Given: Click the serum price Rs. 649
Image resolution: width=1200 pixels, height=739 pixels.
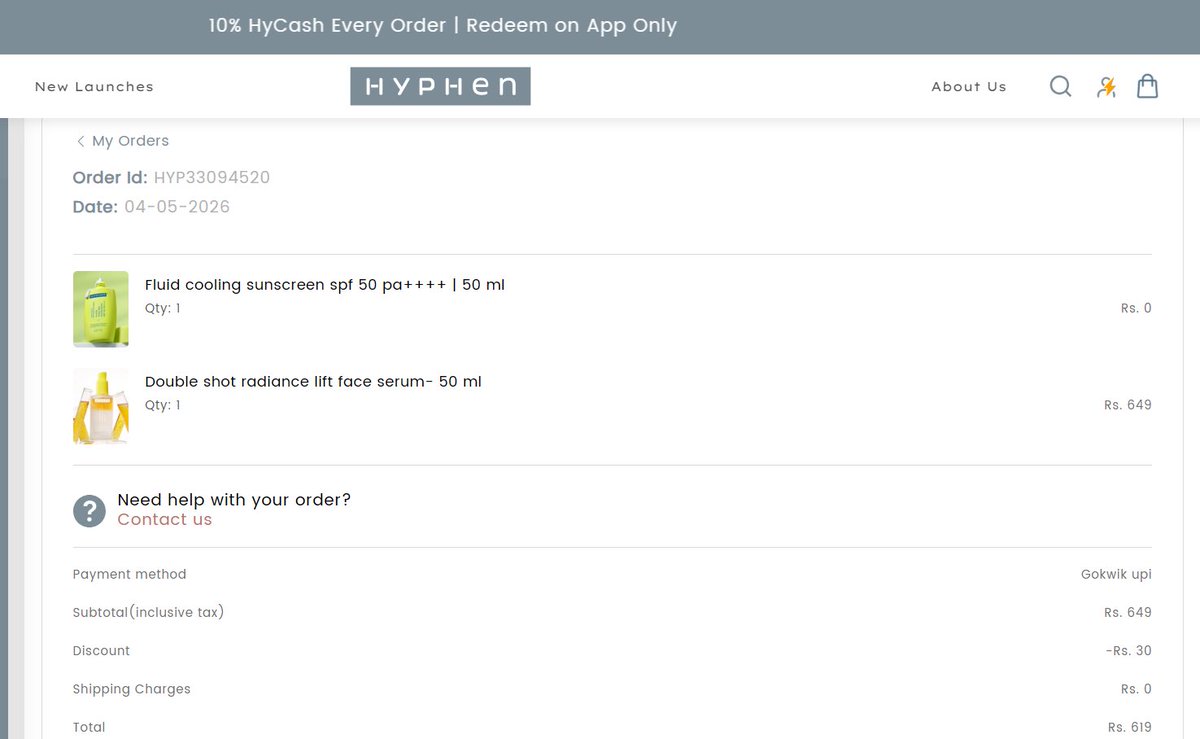Looking at the screenshot, I should (x=1128, y=405).
